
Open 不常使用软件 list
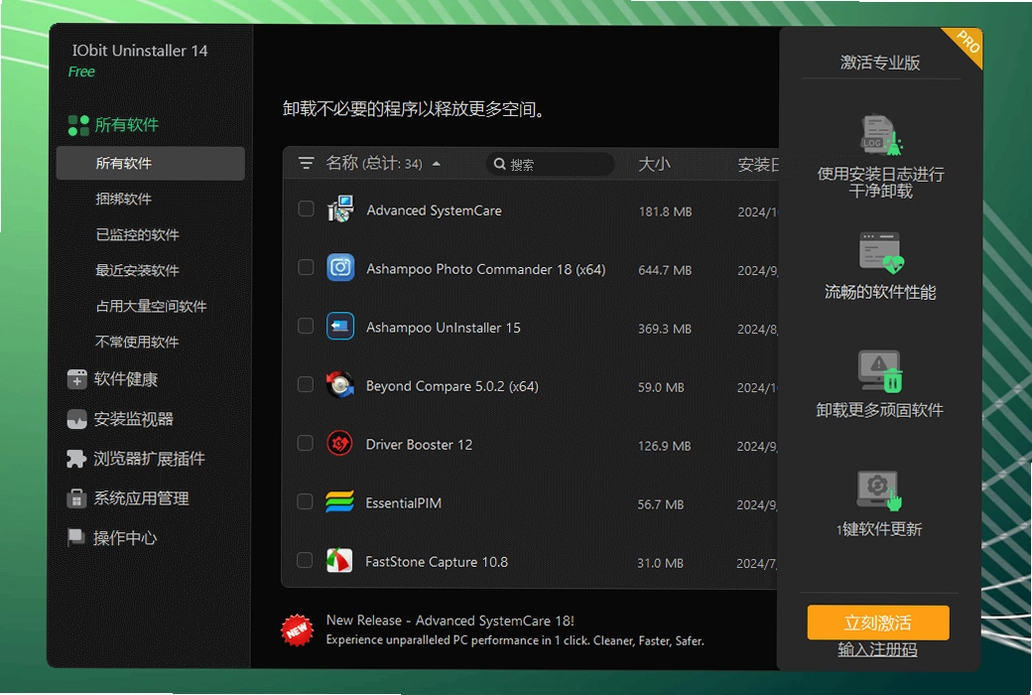click(x=137, y=342)
